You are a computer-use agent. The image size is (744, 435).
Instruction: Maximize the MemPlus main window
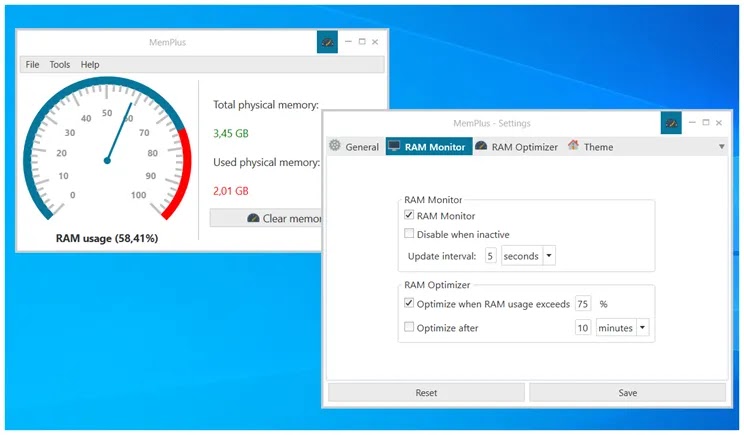[x=362, y=42]
